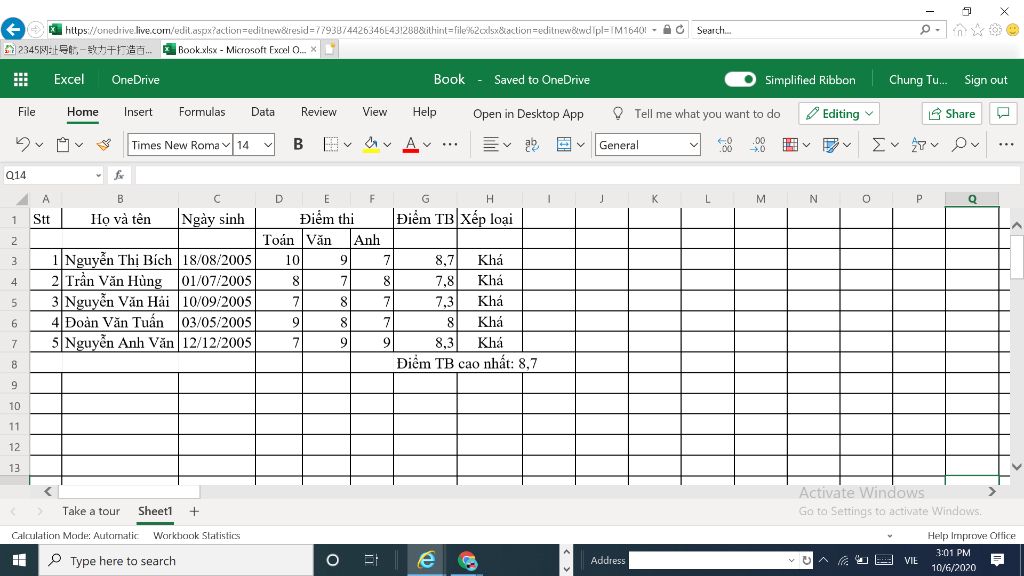Click the Share button
Screen dimensions: 1024x576
[952, 114]
